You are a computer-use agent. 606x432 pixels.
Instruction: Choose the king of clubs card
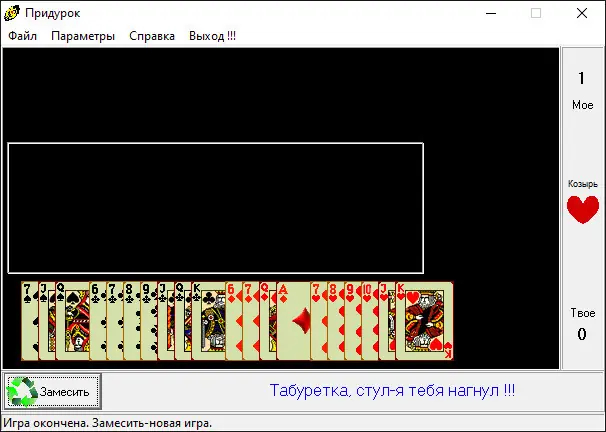209,321
